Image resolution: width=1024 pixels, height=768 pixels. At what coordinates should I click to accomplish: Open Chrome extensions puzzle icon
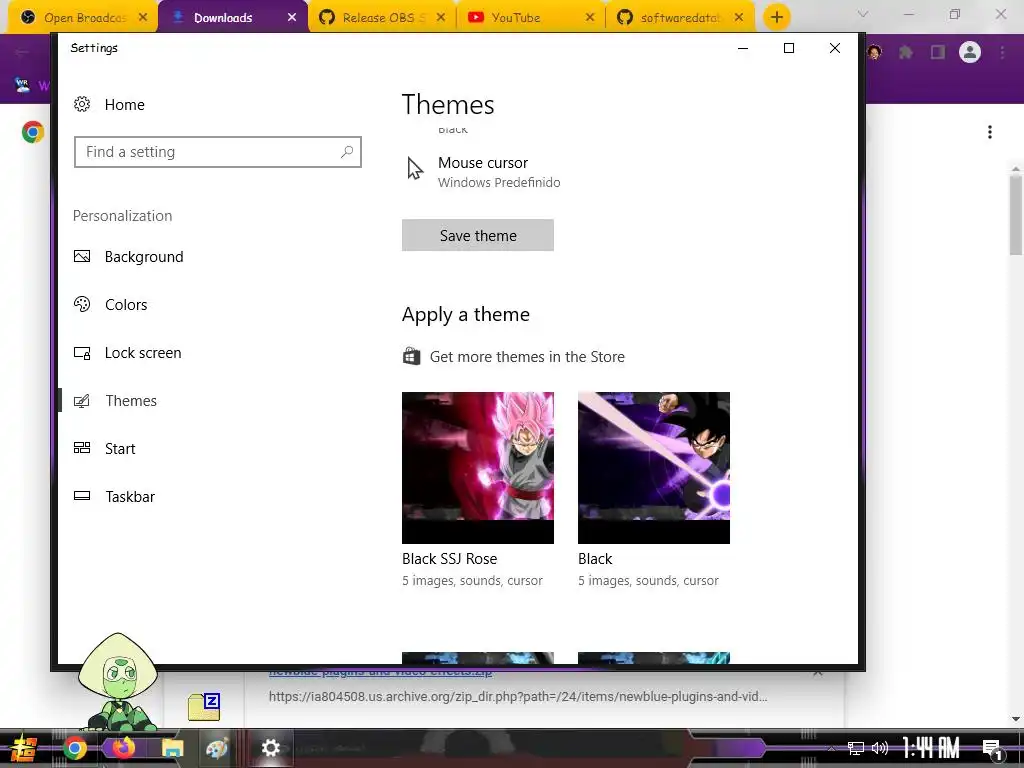tap(906, 52)
